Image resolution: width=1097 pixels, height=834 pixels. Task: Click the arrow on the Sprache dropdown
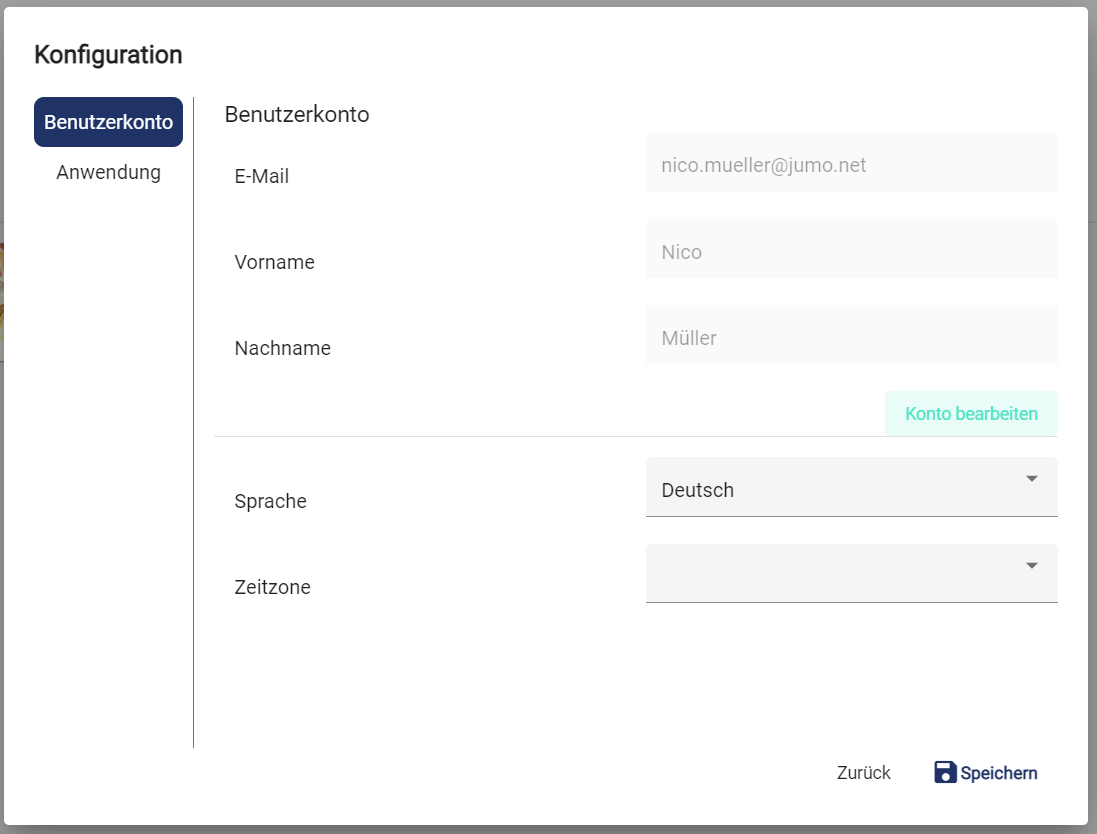[x=1032, y=479]
